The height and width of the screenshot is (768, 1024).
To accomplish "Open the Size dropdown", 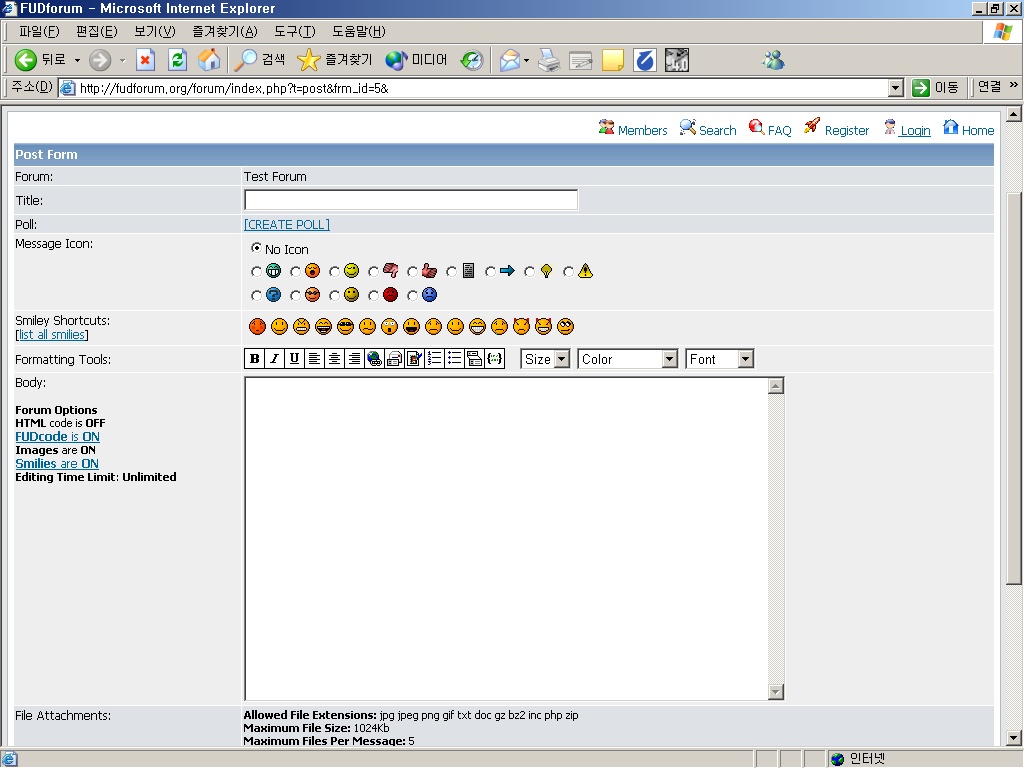I will (545, 359).
